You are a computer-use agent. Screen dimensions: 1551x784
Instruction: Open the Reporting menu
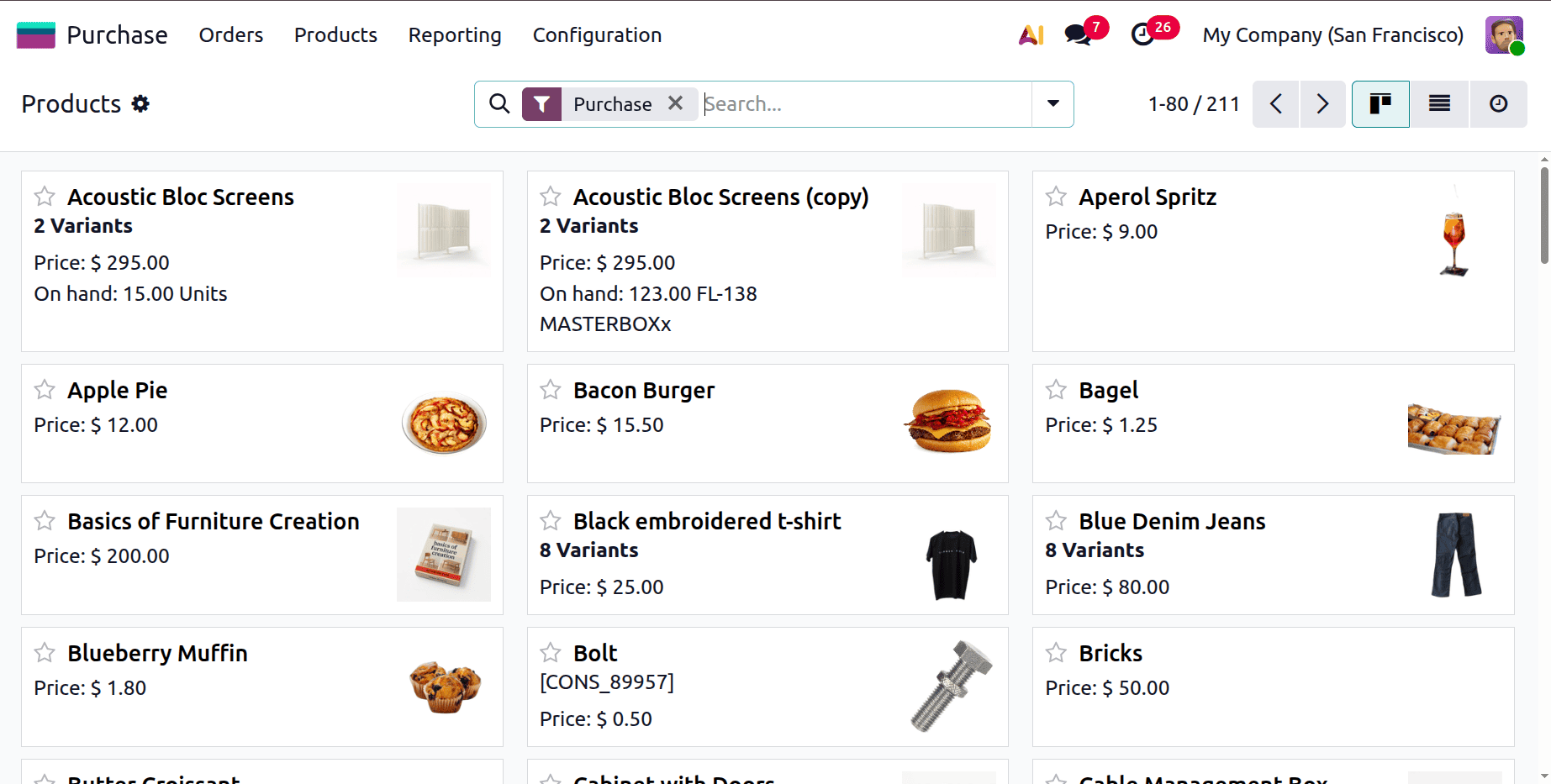454,35
